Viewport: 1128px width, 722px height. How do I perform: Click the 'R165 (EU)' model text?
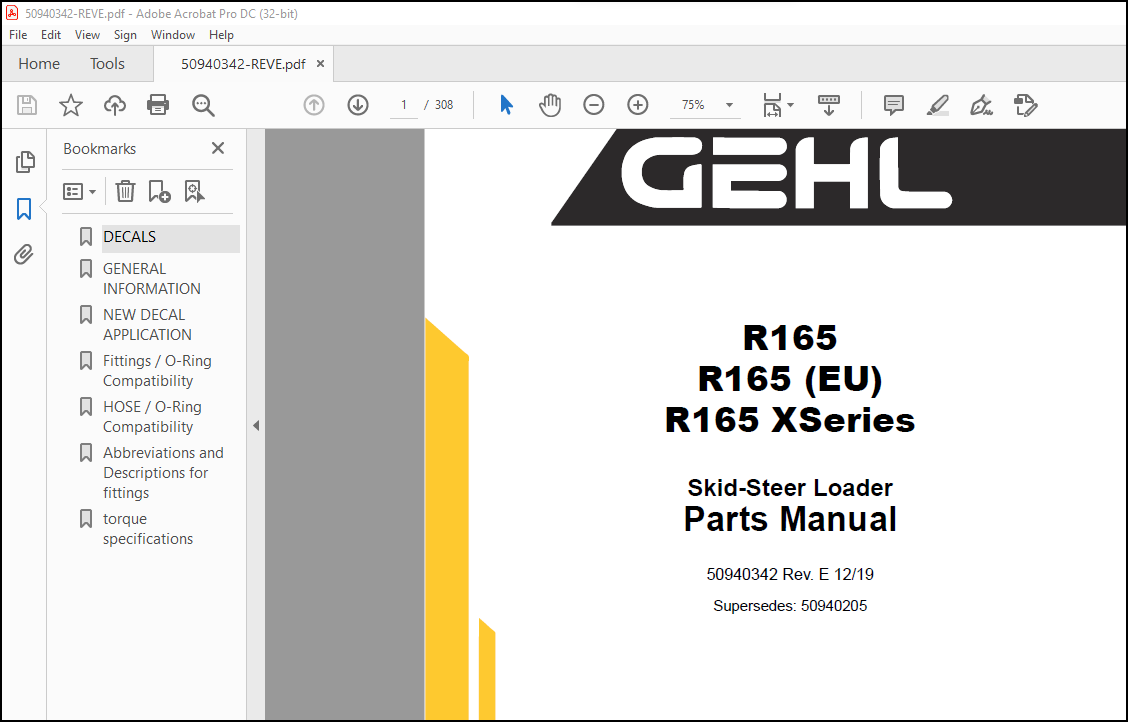[x=790, y=379]
